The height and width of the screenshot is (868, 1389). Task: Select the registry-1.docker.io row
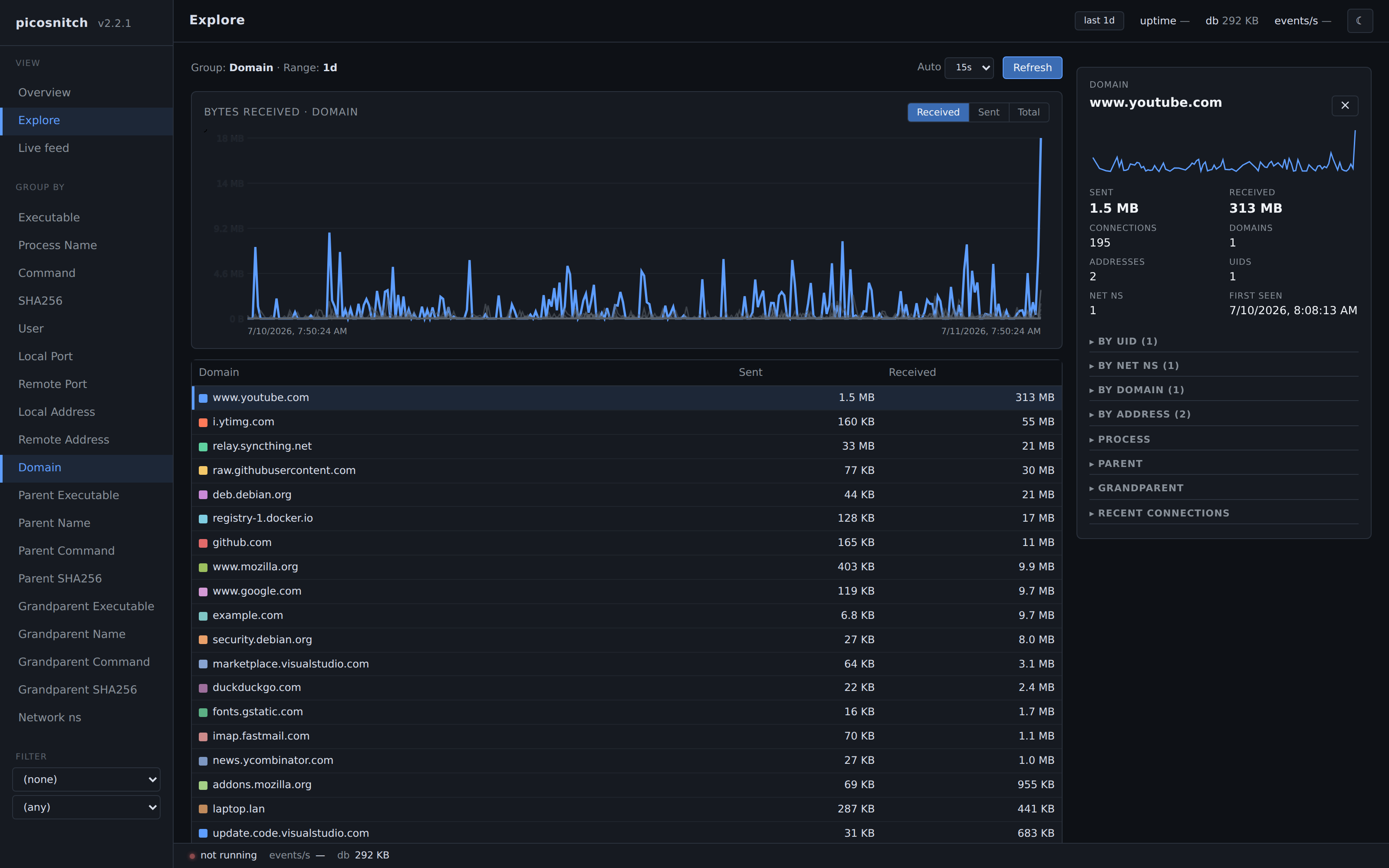[626, 518]
